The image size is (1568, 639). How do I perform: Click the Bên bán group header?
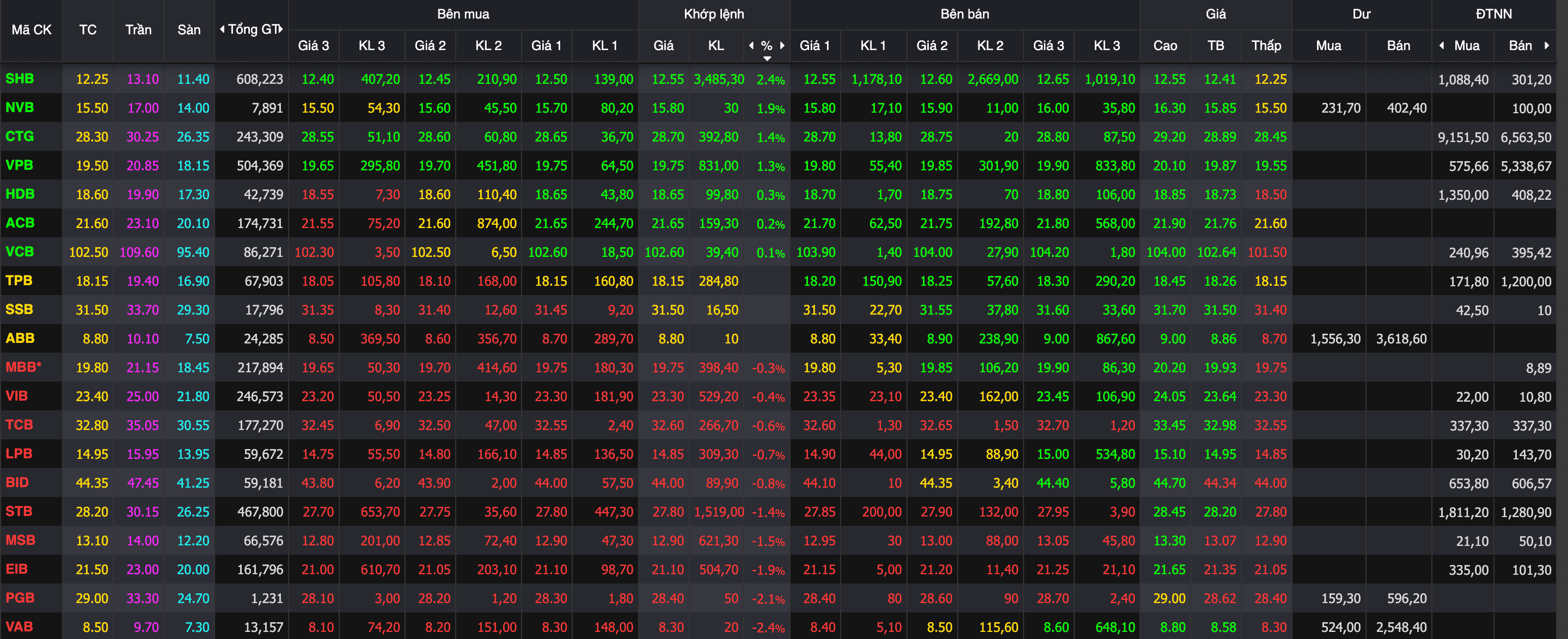[965, 14]
